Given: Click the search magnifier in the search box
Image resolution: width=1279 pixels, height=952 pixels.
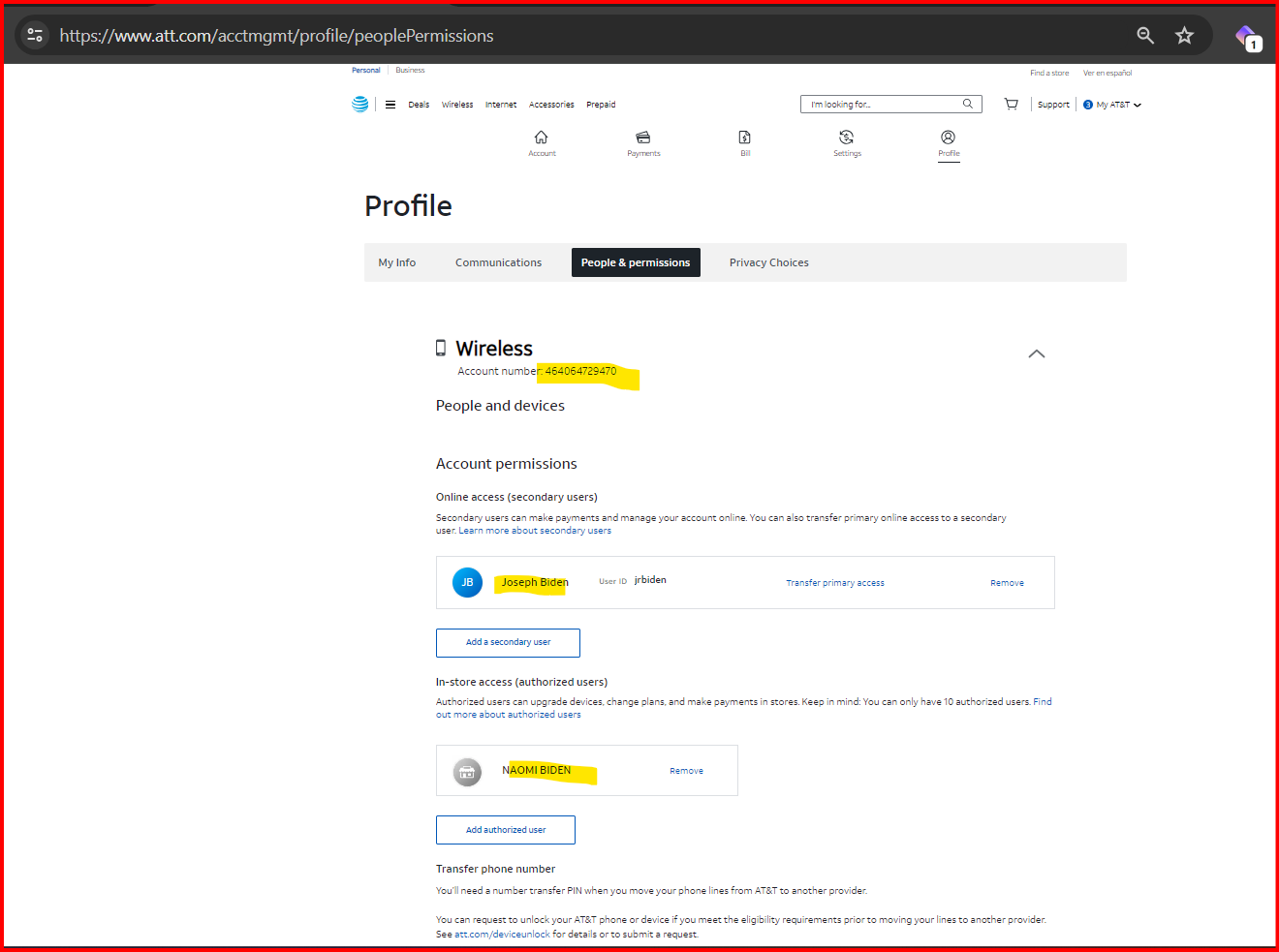Looking at the screenshot, I should (967, 104).
